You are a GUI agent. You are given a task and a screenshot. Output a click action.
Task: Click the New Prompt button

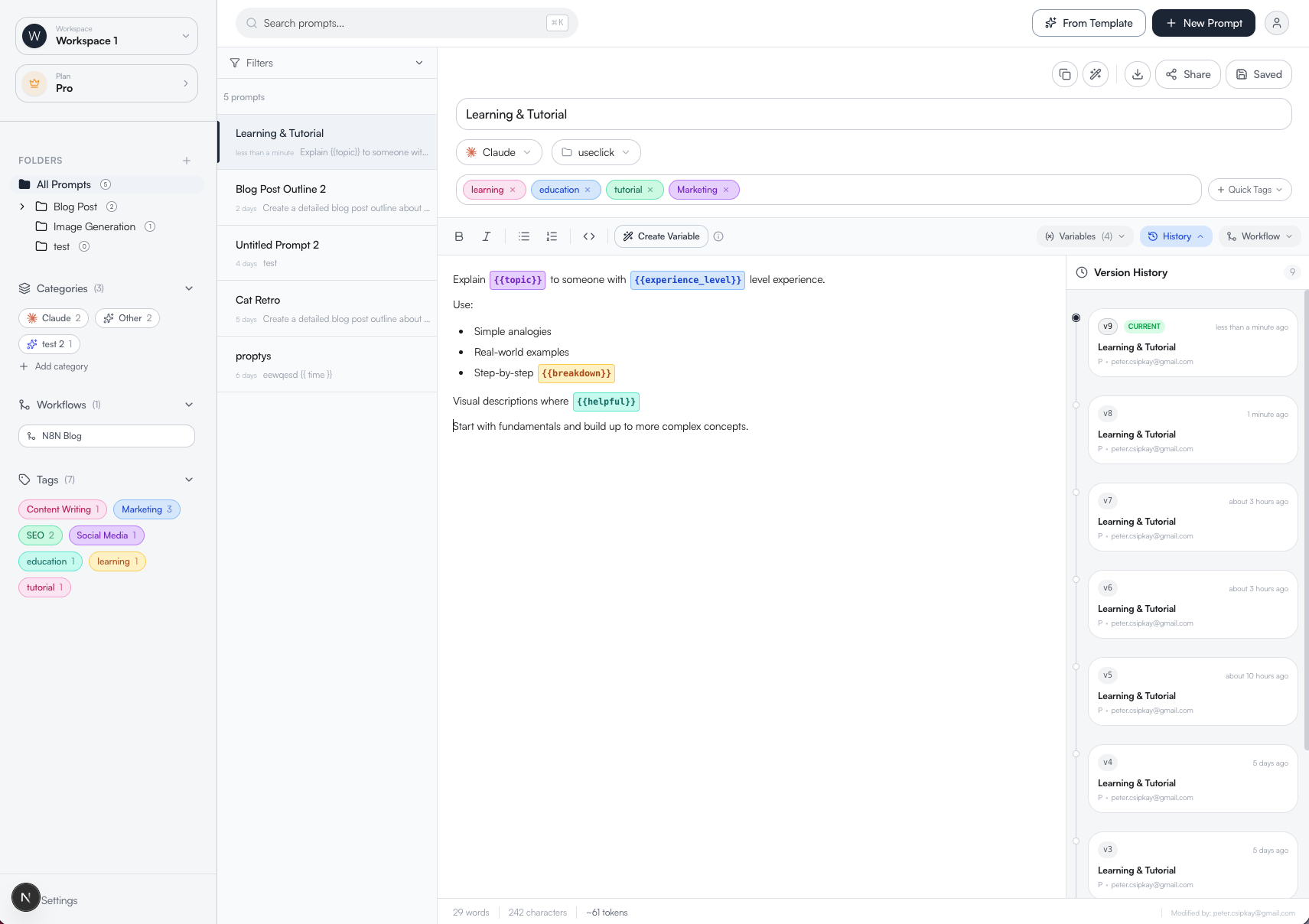[x=1203, y=23]
